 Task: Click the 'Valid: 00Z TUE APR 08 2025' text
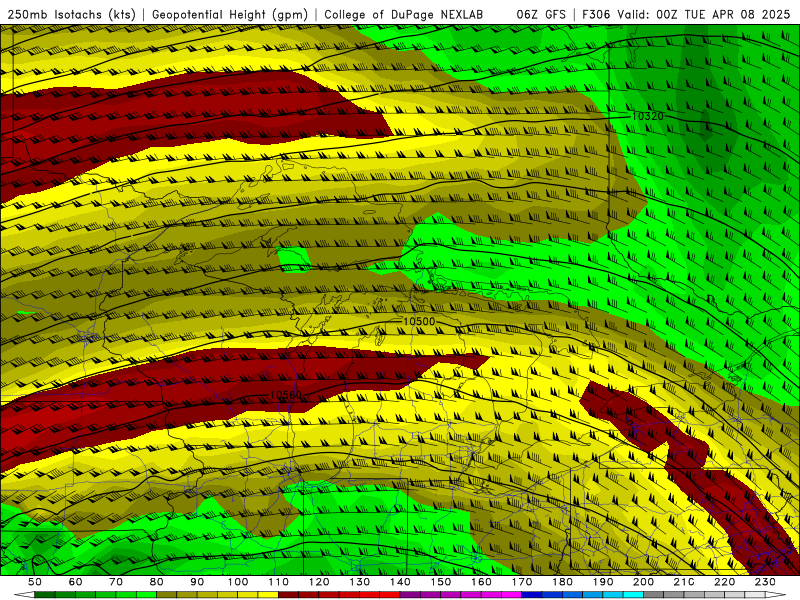704,15
